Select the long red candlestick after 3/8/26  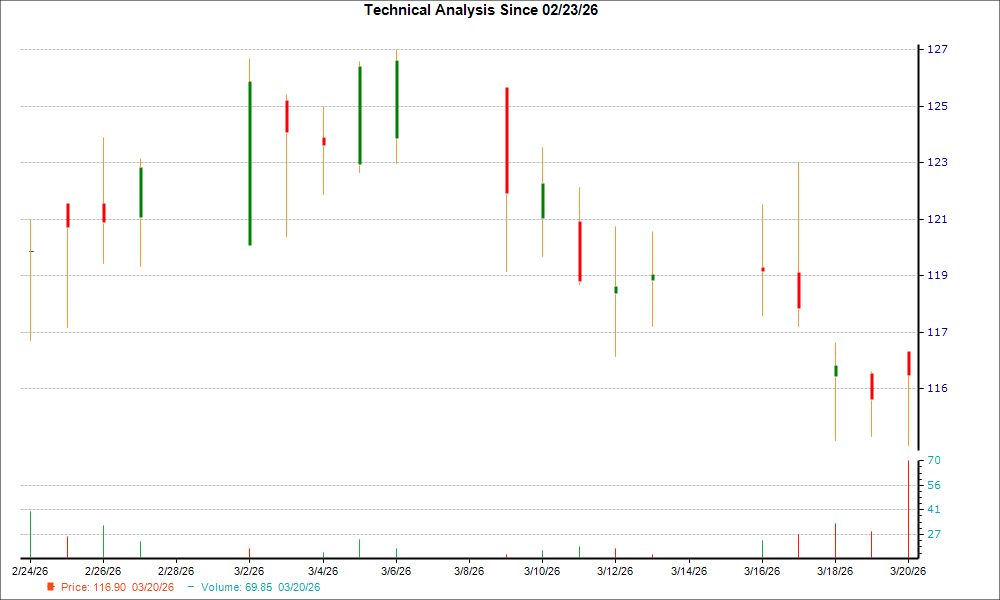[x=507, y=140]
